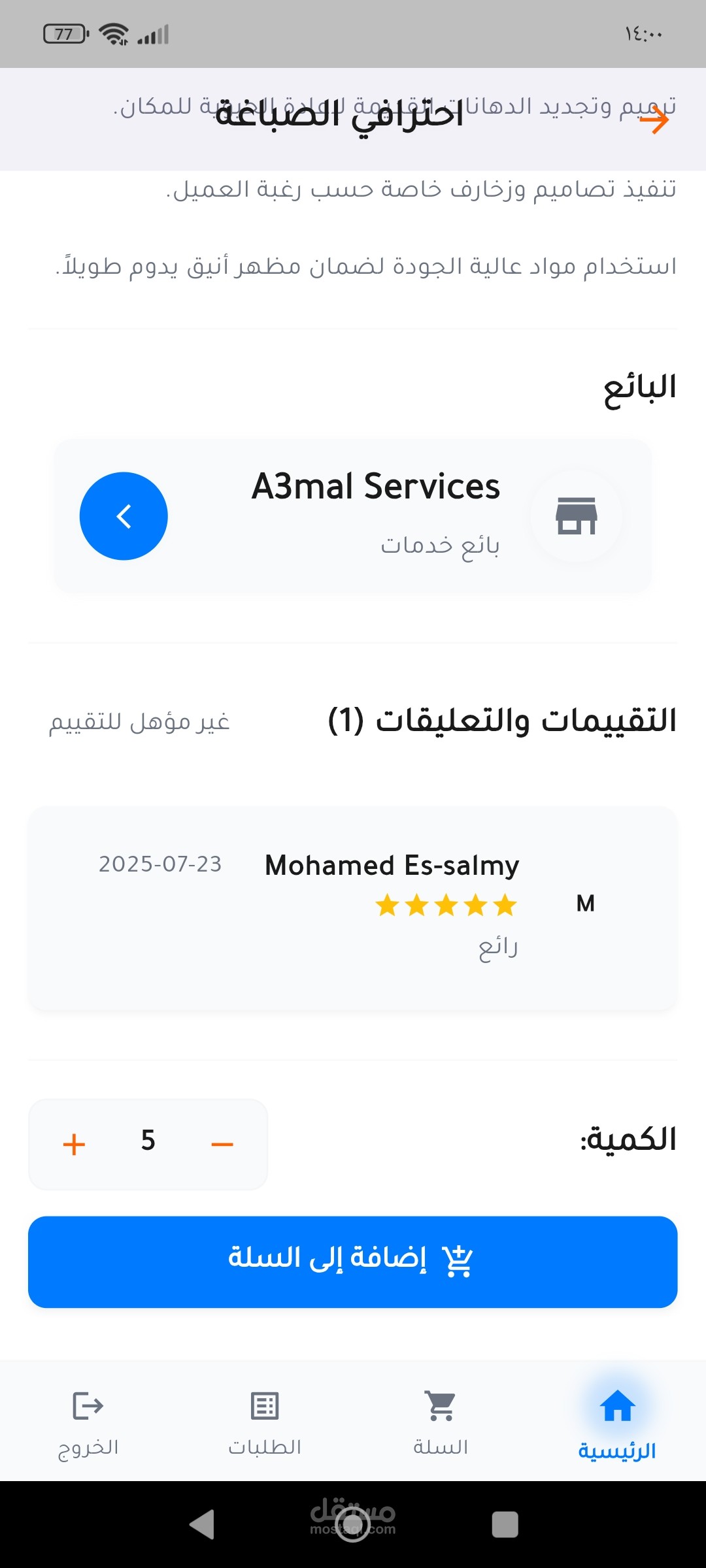Tap the Android back navigation button
Image resolution: width=706 pixels, height=1568 pixels.
click(202, 1524)
